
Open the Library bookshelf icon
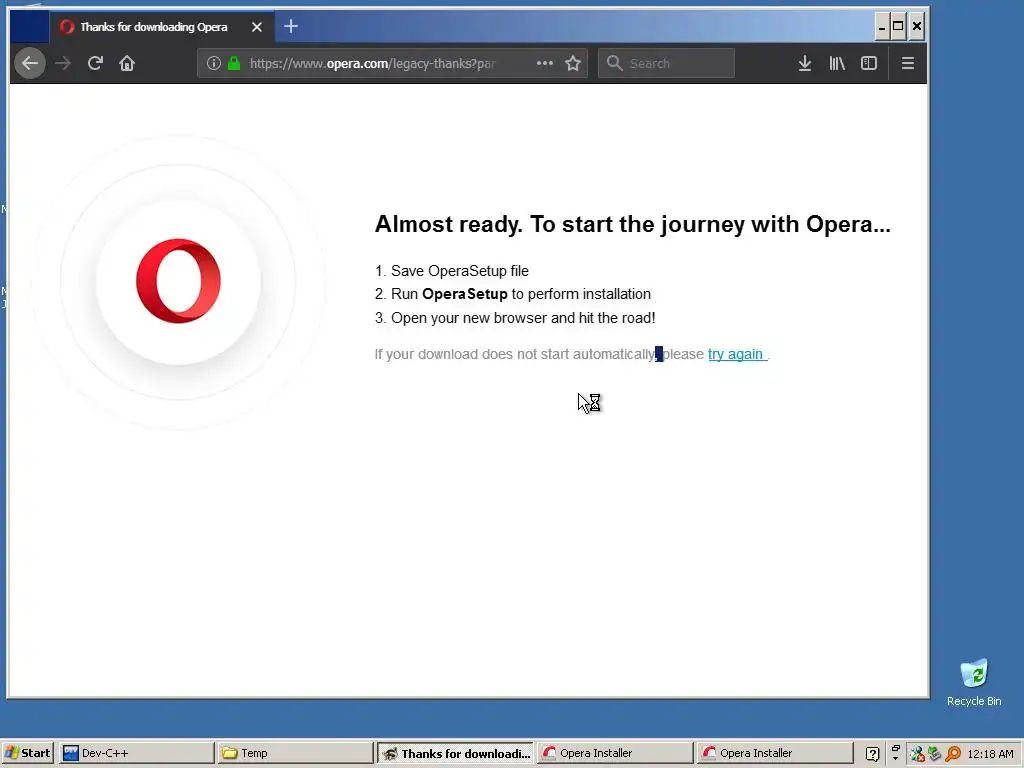pyautogui.click(x=837, y=63)
